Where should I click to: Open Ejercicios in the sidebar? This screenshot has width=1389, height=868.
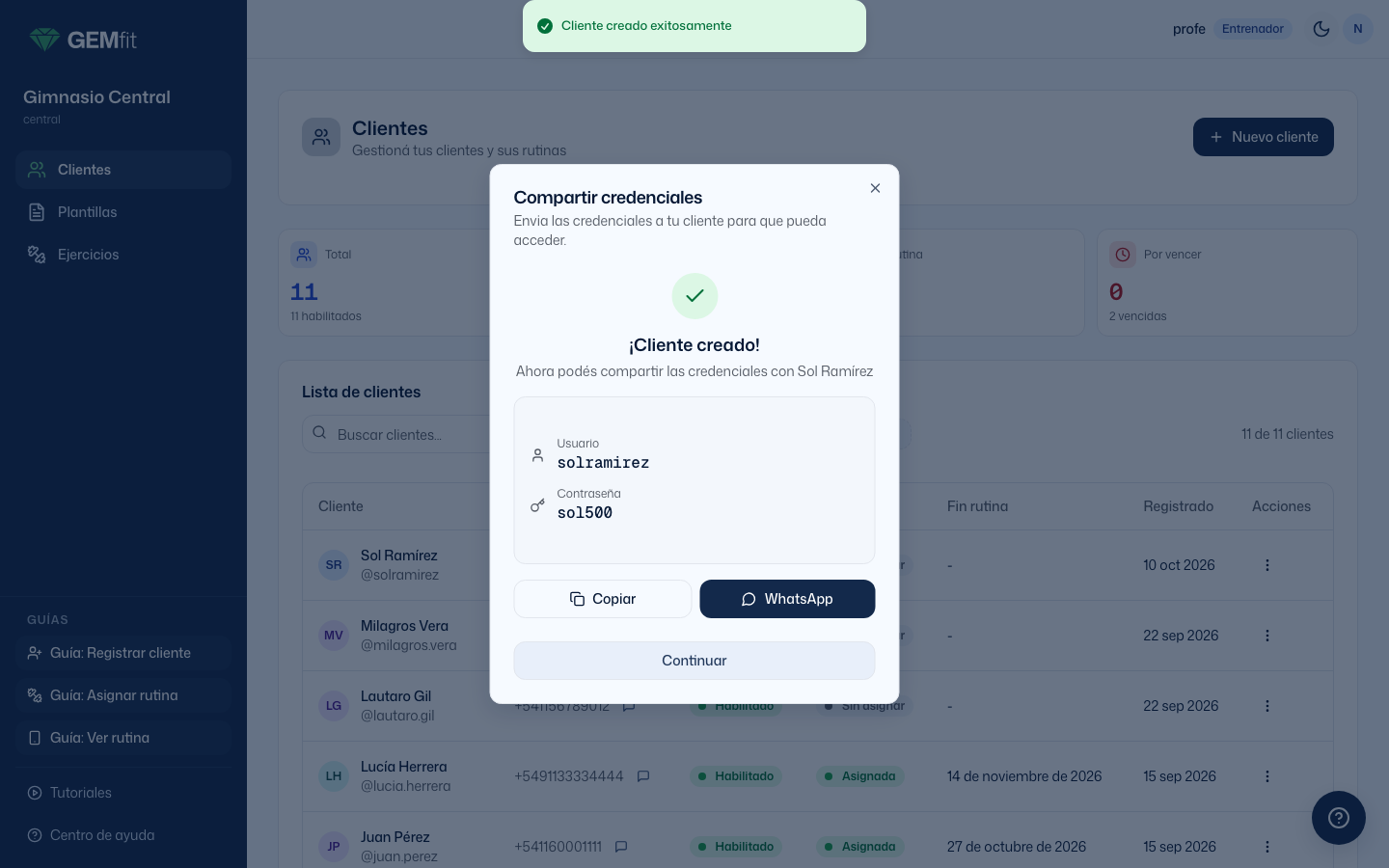123,255
